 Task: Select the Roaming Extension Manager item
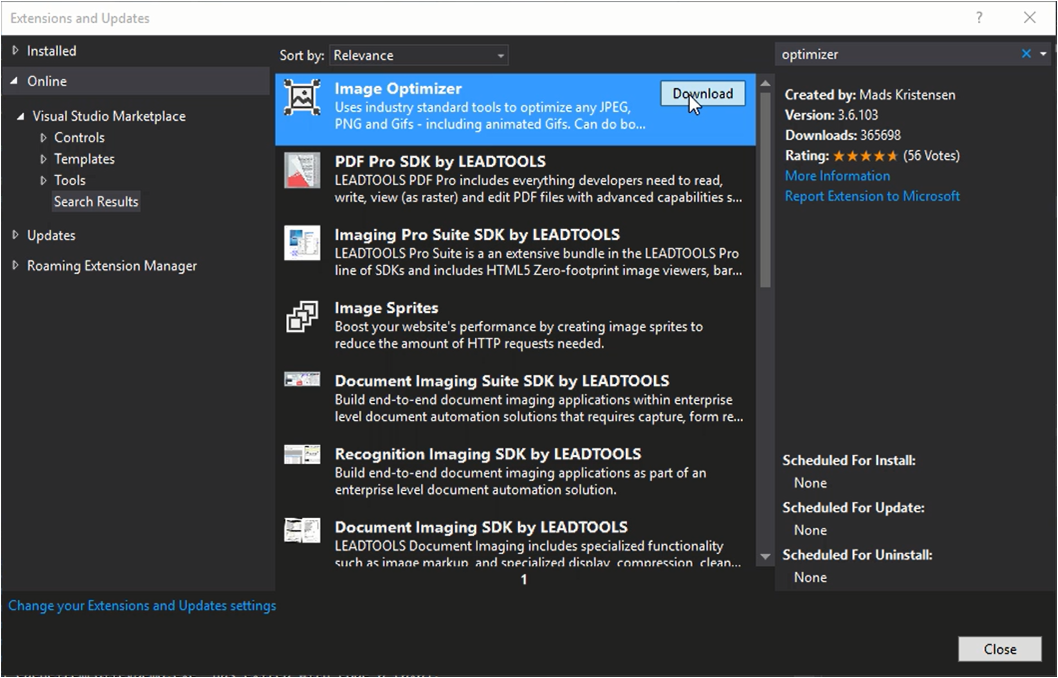click(112, 266)
